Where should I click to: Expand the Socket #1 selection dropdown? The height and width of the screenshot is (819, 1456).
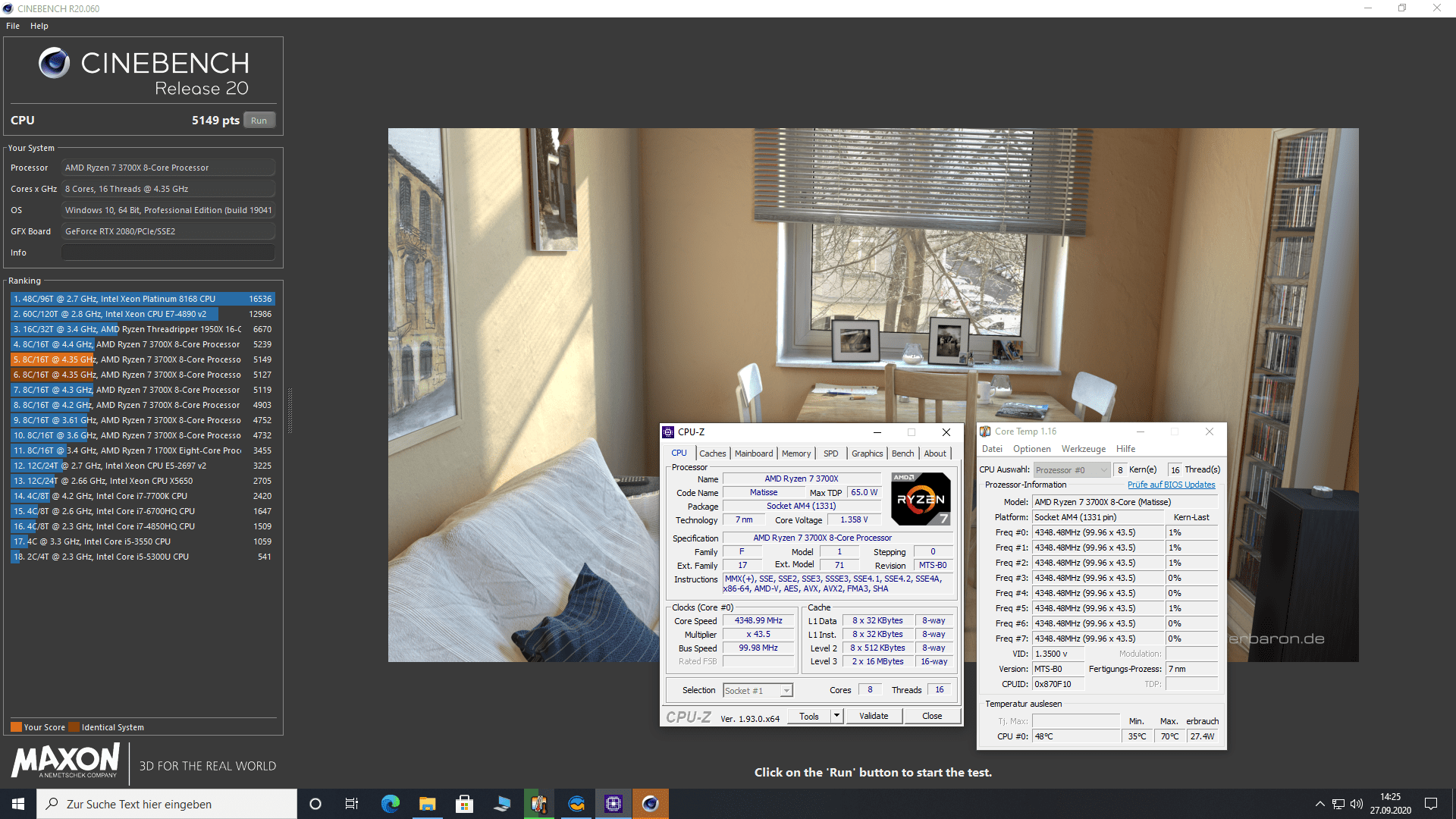tap(786, 690)
